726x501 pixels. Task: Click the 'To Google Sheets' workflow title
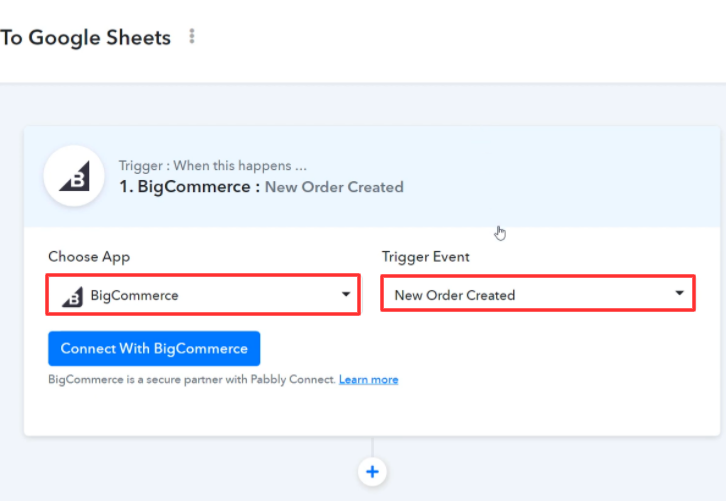coord(86,38)
